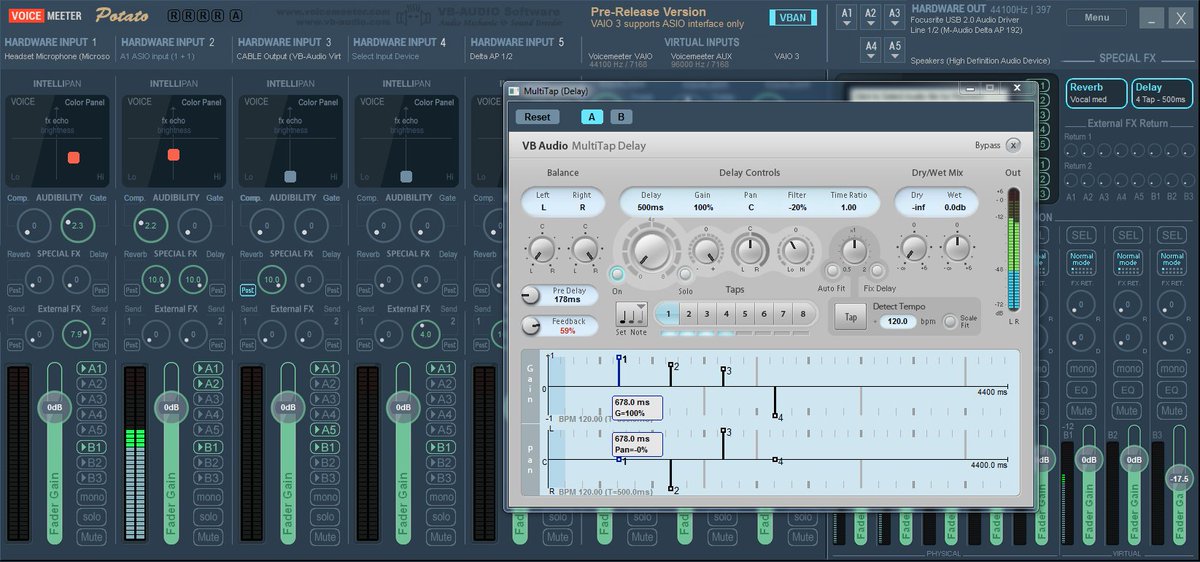Click the Reset button in MultiTap
This screenshot has height=562, width=1200.
(x=537, y=117)
